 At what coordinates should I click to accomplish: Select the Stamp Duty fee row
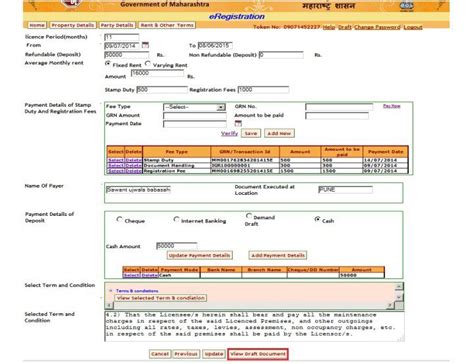click(x=116, y=160)
